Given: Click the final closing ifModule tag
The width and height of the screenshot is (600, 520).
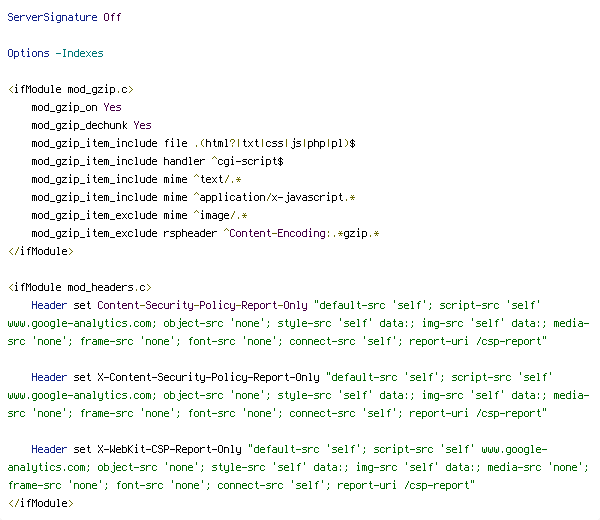Looking at the screenshot, I should (x=41, y=503).
